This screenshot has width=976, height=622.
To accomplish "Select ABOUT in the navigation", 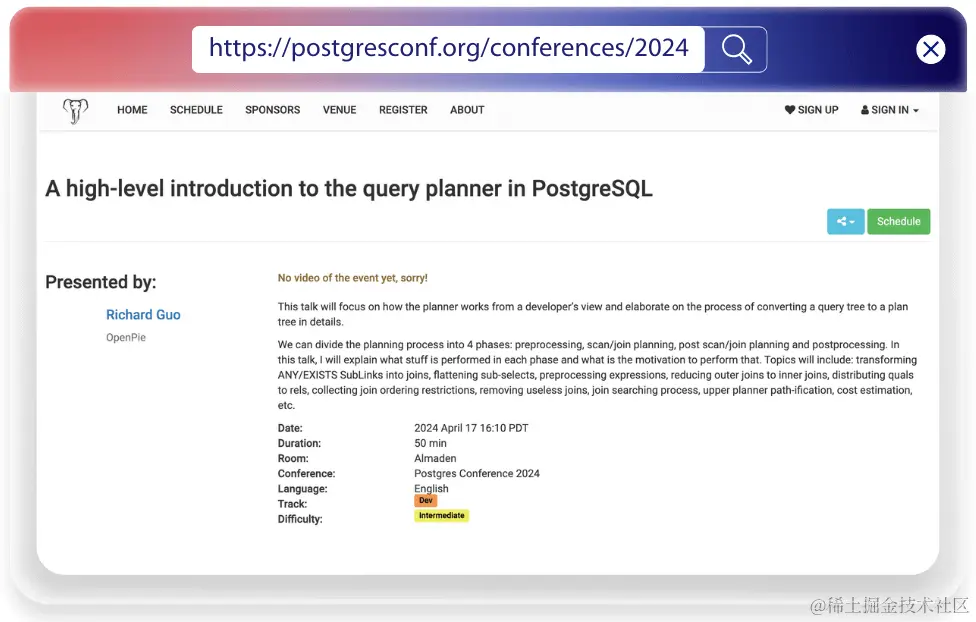I will pyautogui.click(x=467, y=110).
